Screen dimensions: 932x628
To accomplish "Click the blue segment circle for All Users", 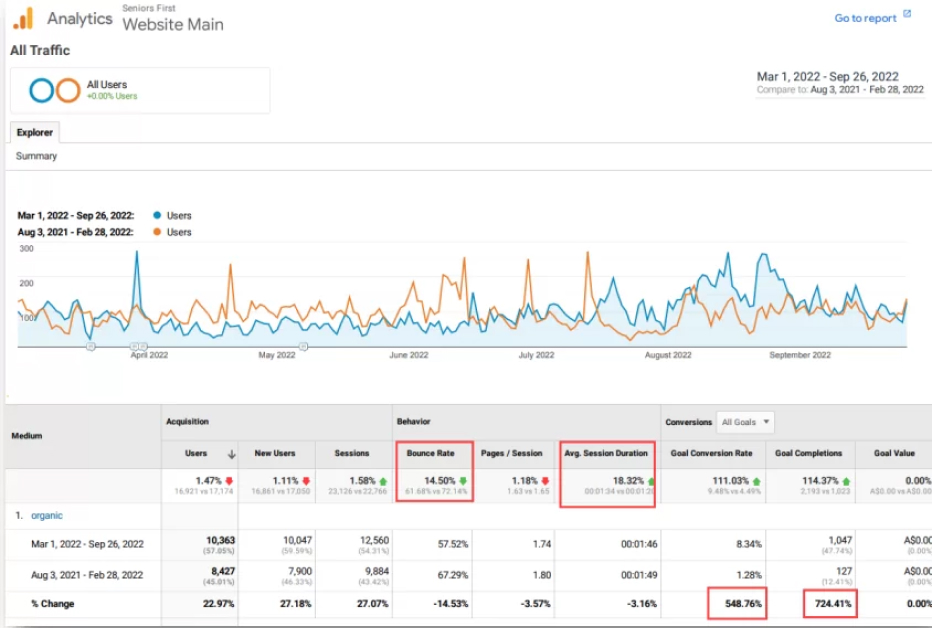I will coord(42,90).
